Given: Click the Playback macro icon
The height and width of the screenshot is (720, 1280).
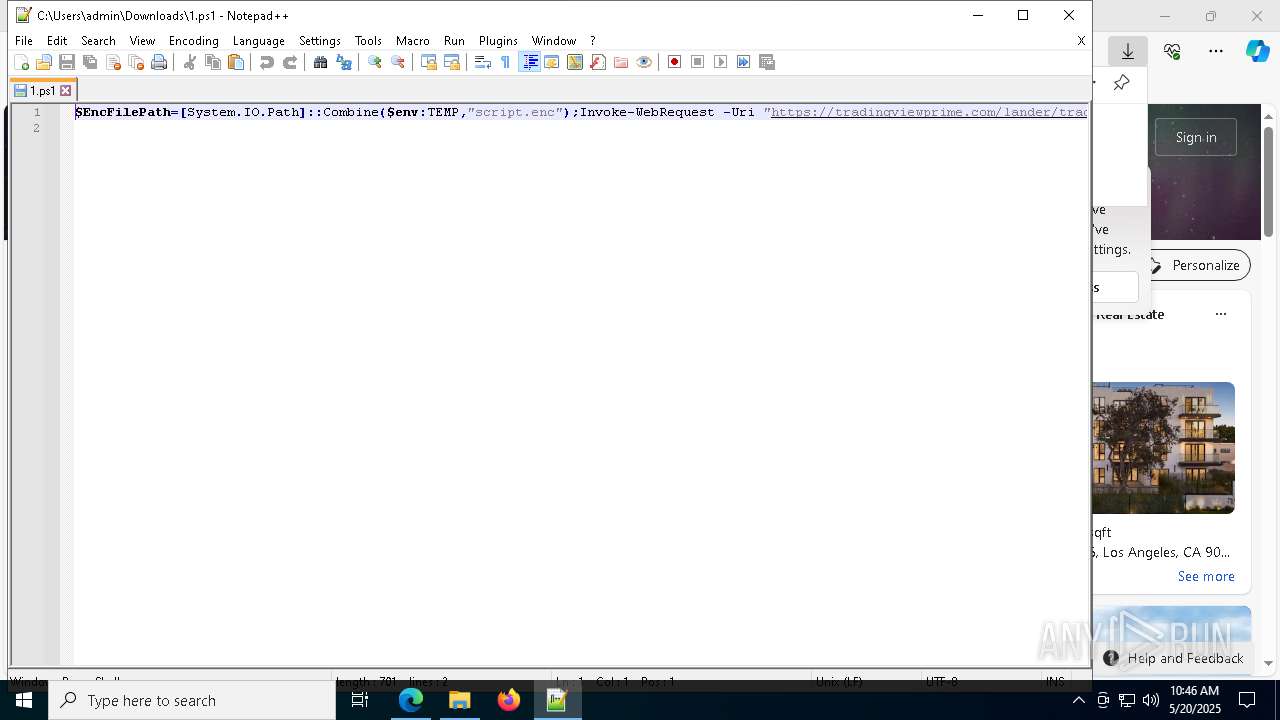Looking at the screenshot, I should click(x=720, y=62).
